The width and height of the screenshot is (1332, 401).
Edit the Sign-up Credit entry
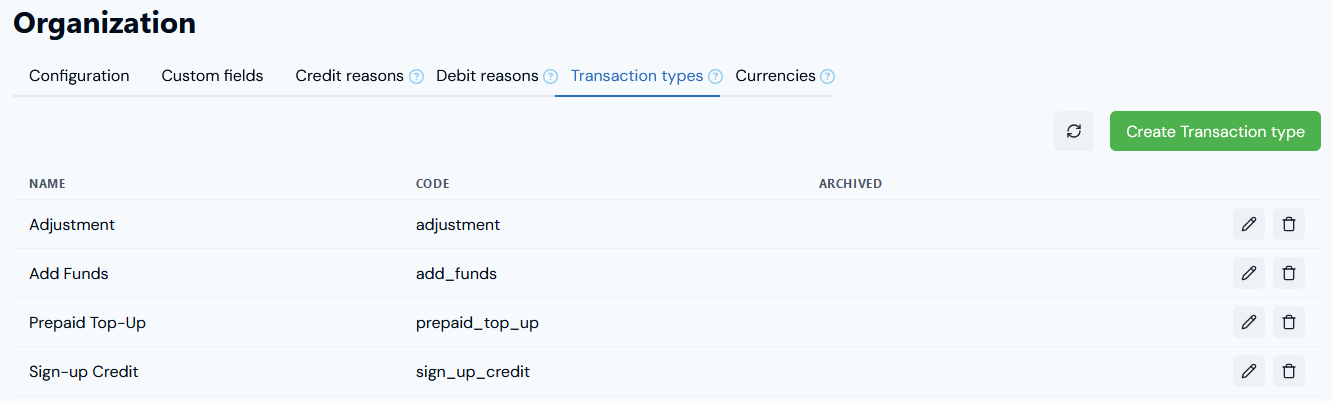pos(1248,371)
